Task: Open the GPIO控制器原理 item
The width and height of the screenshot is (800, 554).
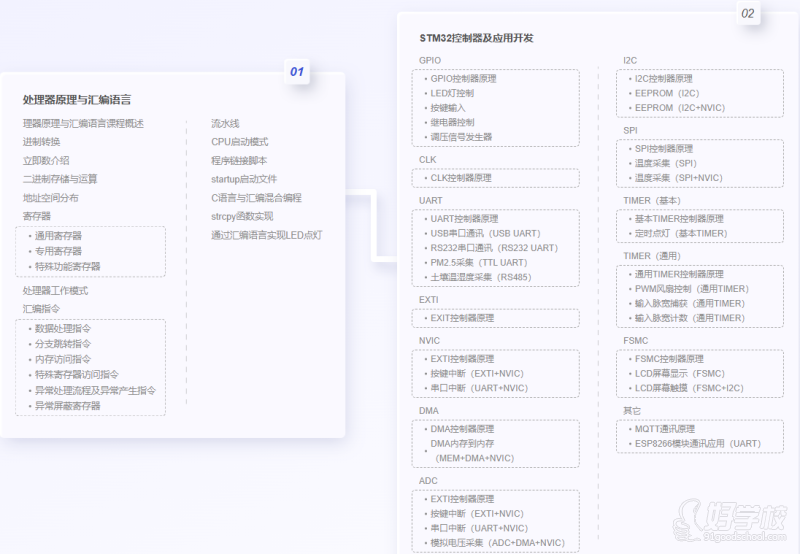Action: [x=463, y=78]
